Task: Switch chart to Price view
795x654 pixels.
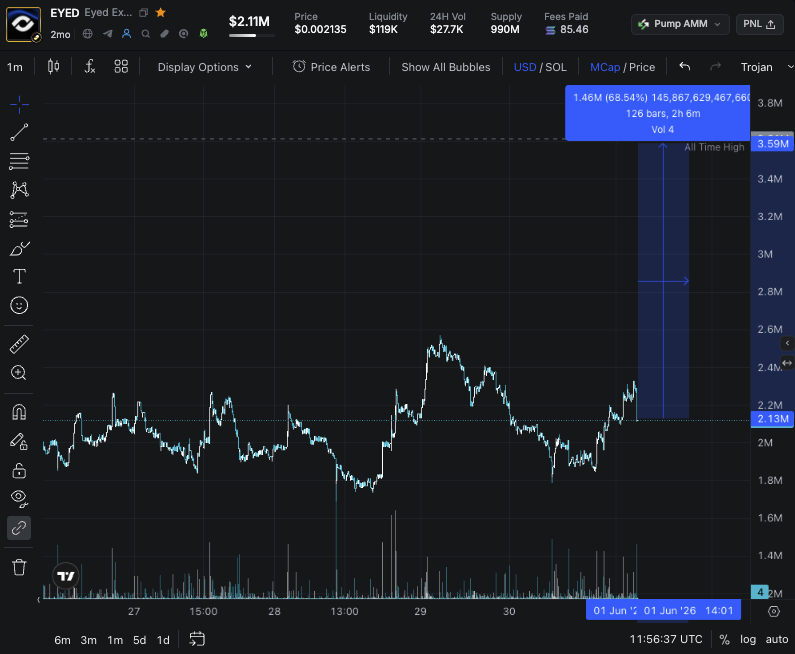Action: (642, 67)
